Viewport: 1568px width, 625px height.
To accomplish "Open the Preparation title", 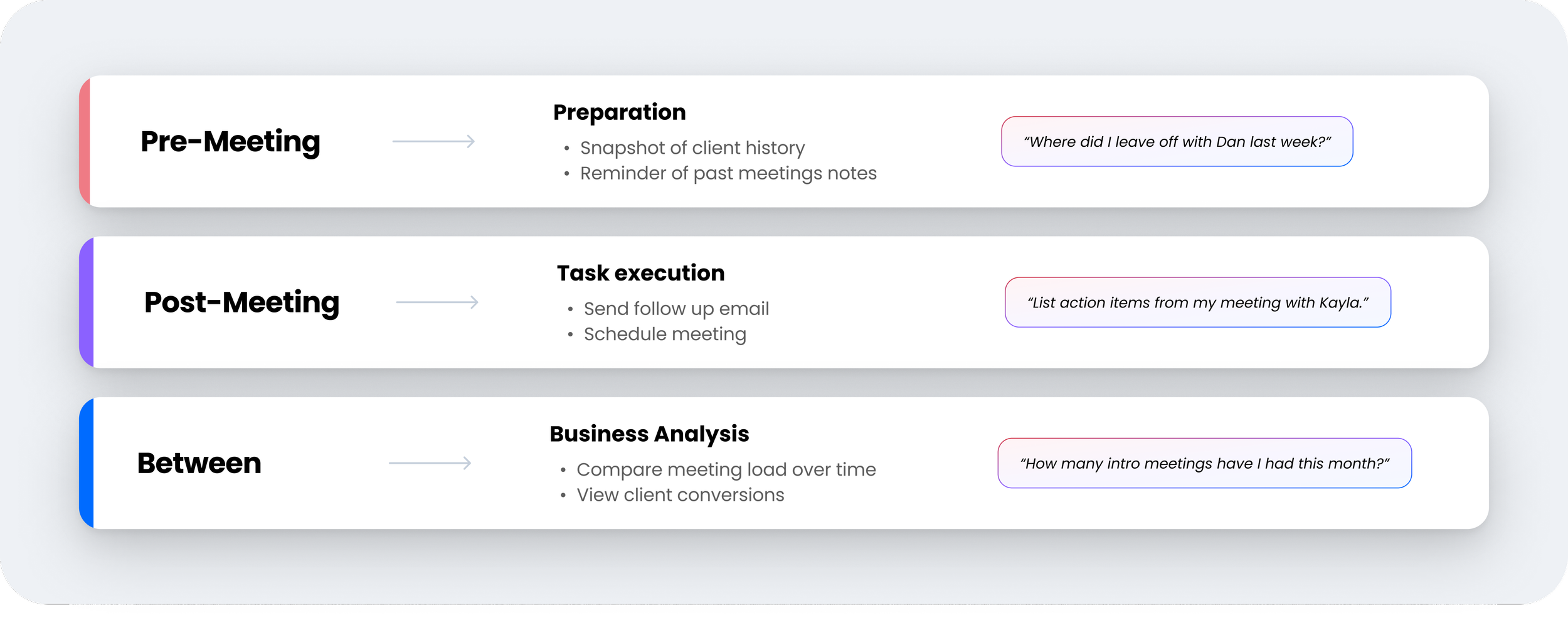I will coord(619,113).
